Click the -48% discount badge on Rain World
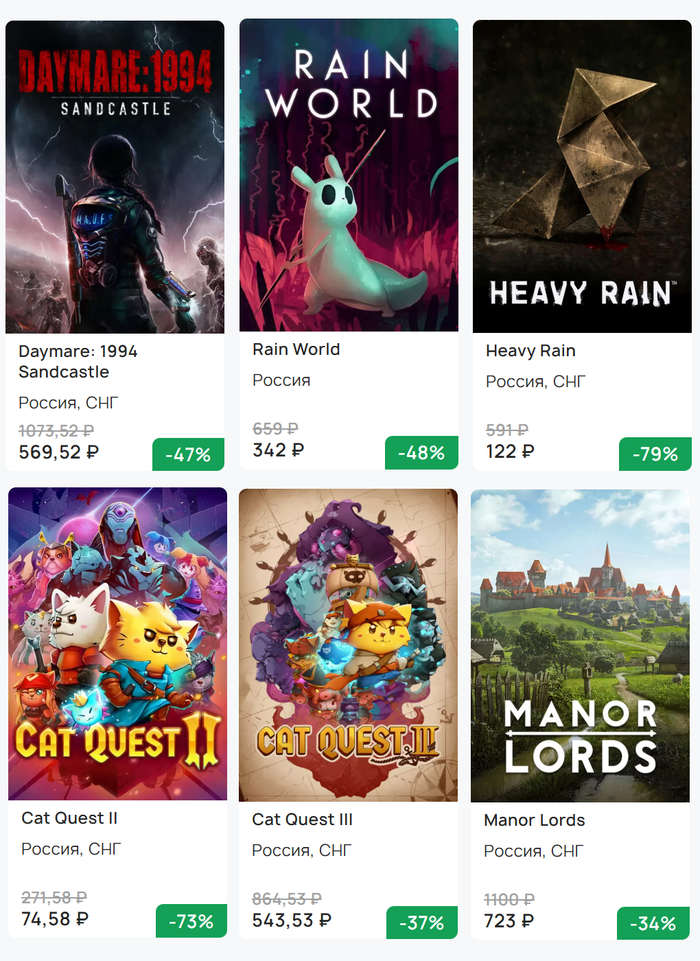 pos(422,453)
